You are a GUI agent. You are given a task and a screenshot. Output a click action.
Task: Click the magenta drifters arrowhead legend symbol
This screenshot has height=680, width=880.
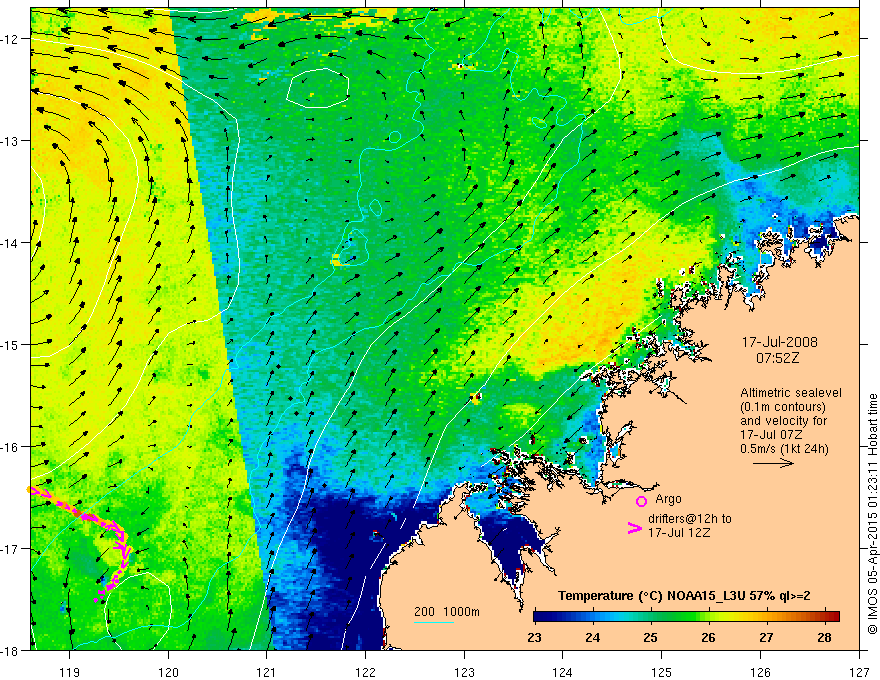pos(634,528)
